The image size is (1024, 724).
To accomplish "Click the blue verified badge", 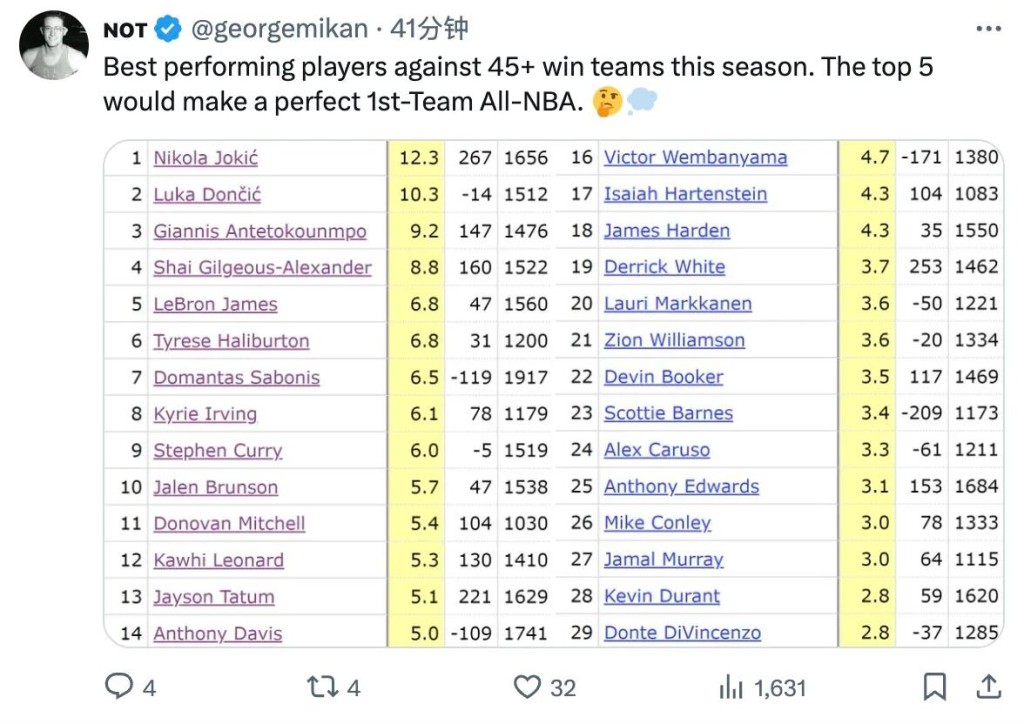I will (168, 29).
